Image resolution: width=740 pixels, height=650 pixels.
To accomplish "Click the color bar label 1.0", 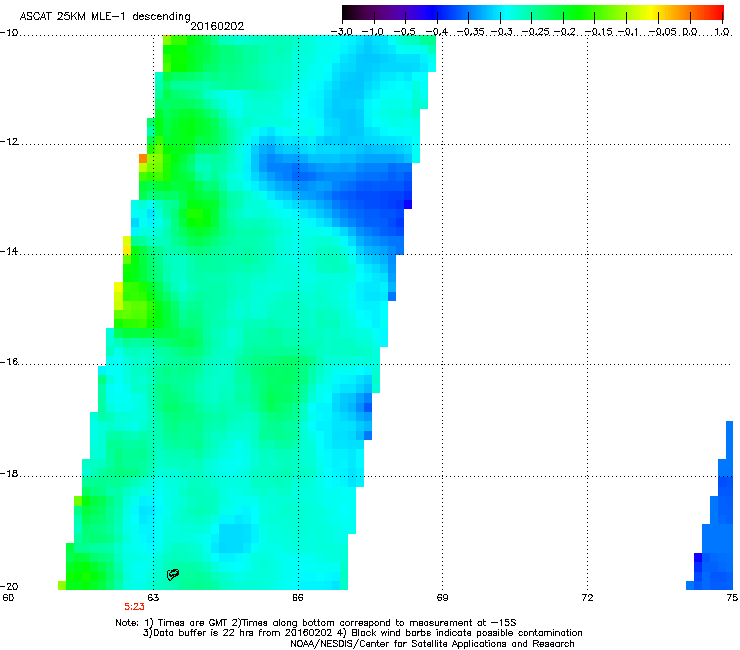I will click(x=722, y=32).
